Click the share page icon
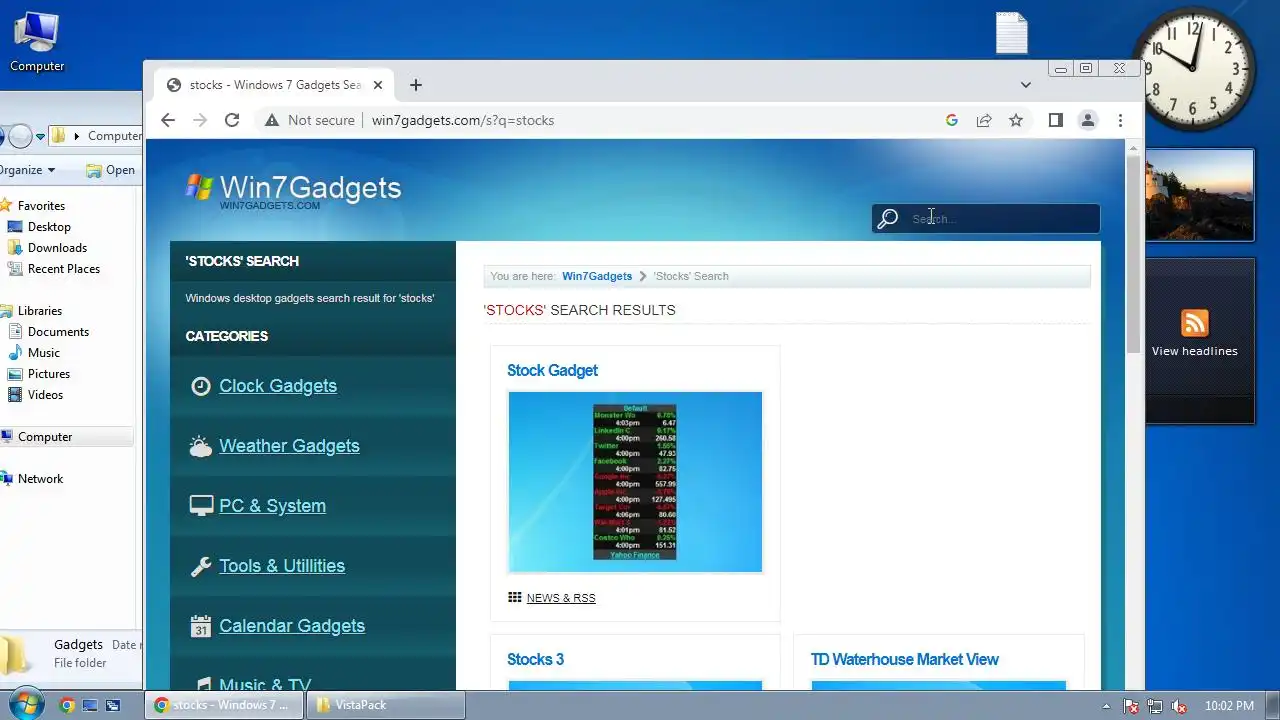This screenshot has width=1280, height=720. tap(984, 120)
